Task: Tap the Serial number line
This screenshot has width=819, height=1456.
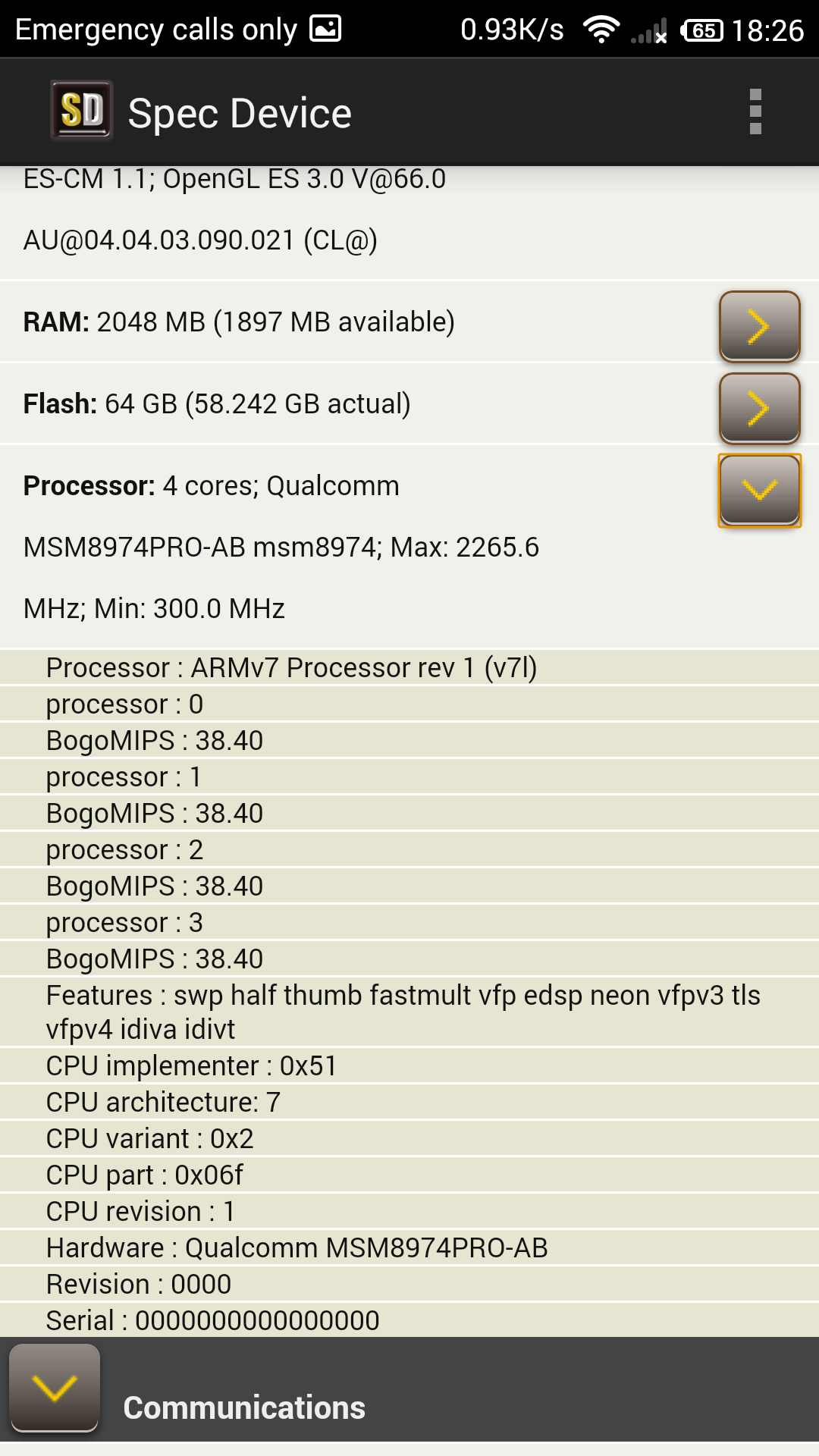Action: (x=212, y=1321)
